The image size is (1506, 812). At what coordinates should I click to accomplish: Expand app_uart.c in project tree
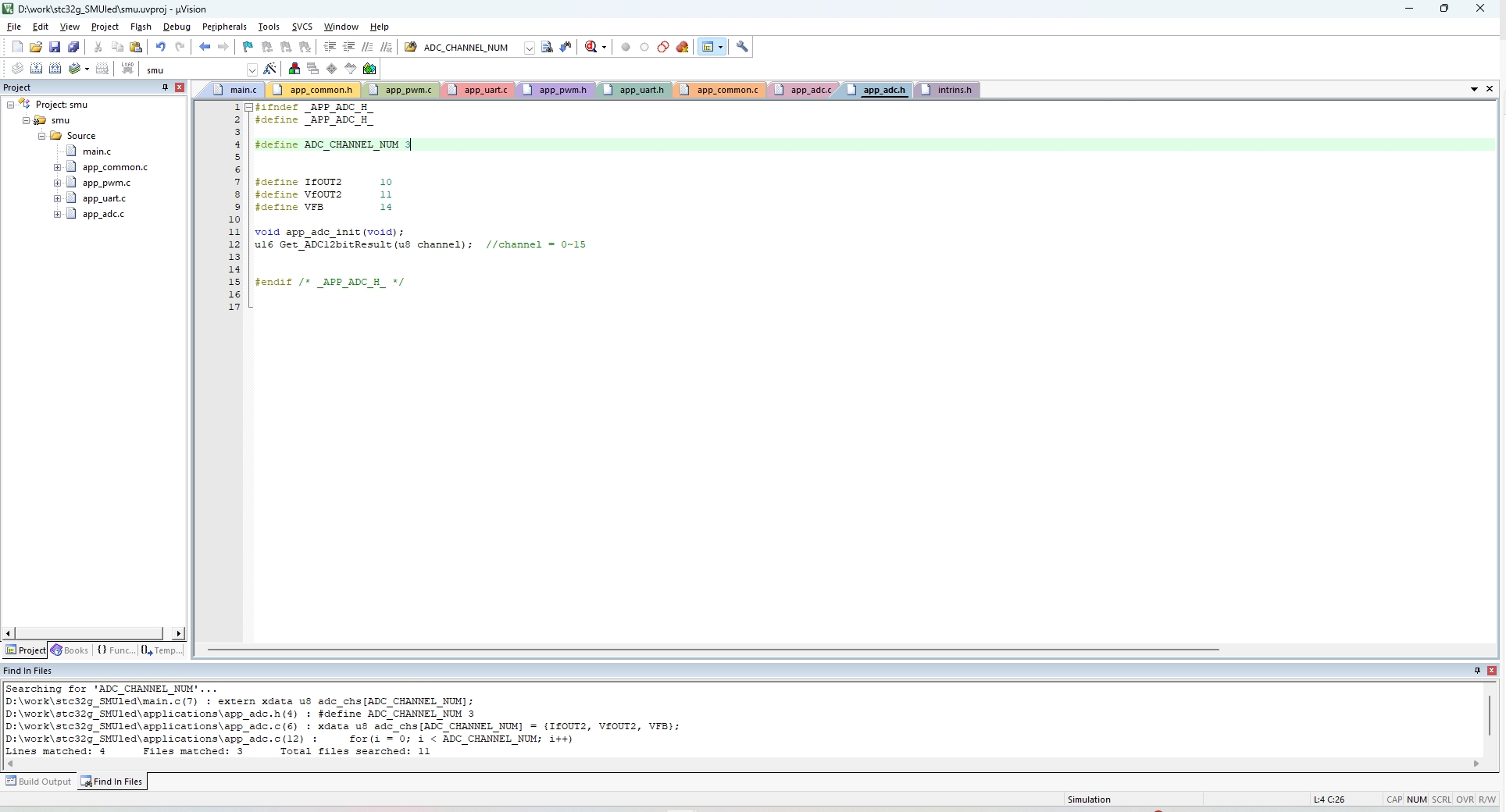point(58,198)
